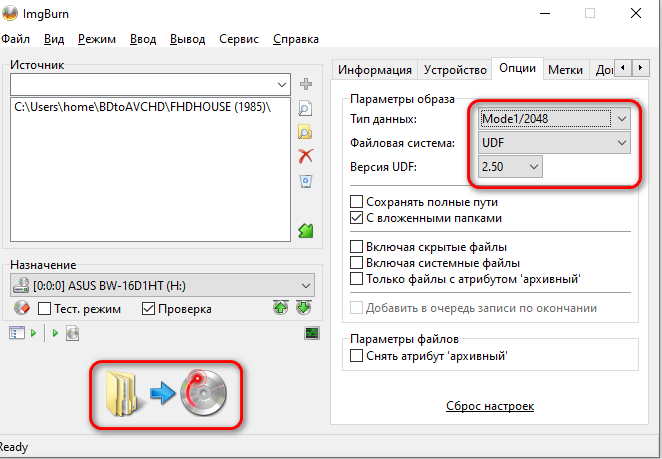662x459 pixels.
Task: Enable Сохранять полные пути option
Action: 357,201
